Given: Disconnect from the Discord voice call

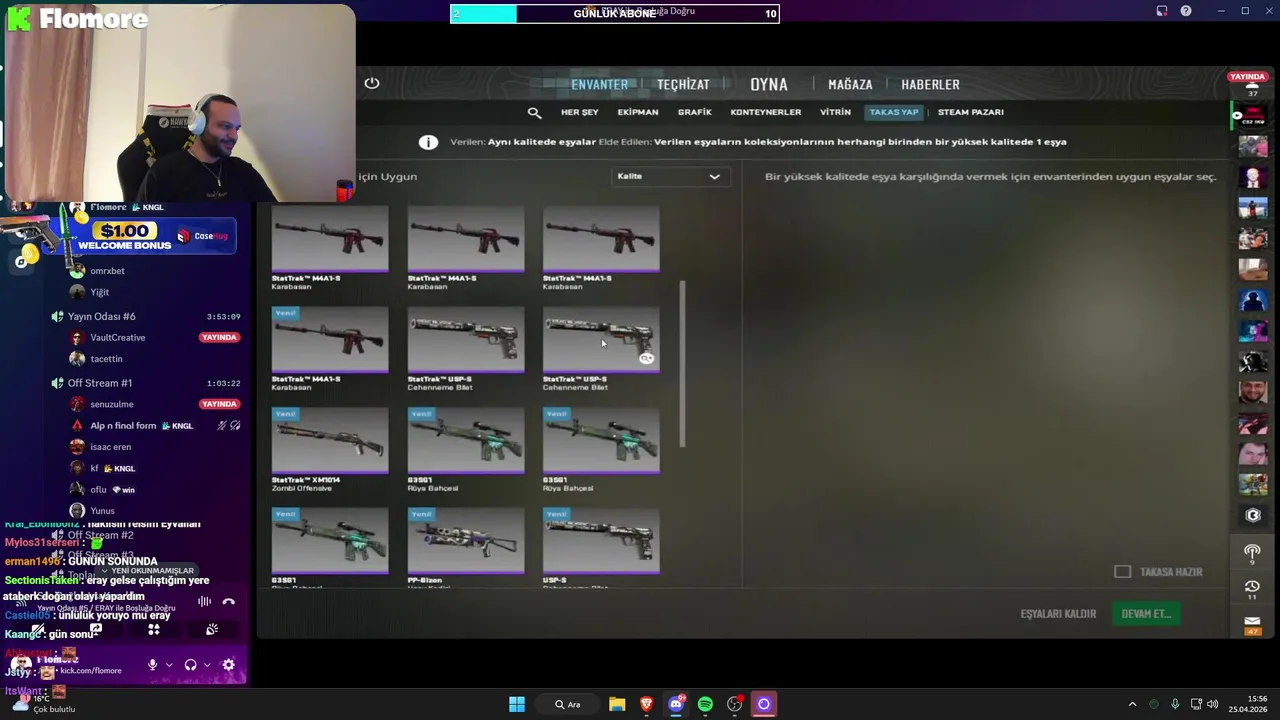Looking at the screenshot, I should click(x=229, y=601).
